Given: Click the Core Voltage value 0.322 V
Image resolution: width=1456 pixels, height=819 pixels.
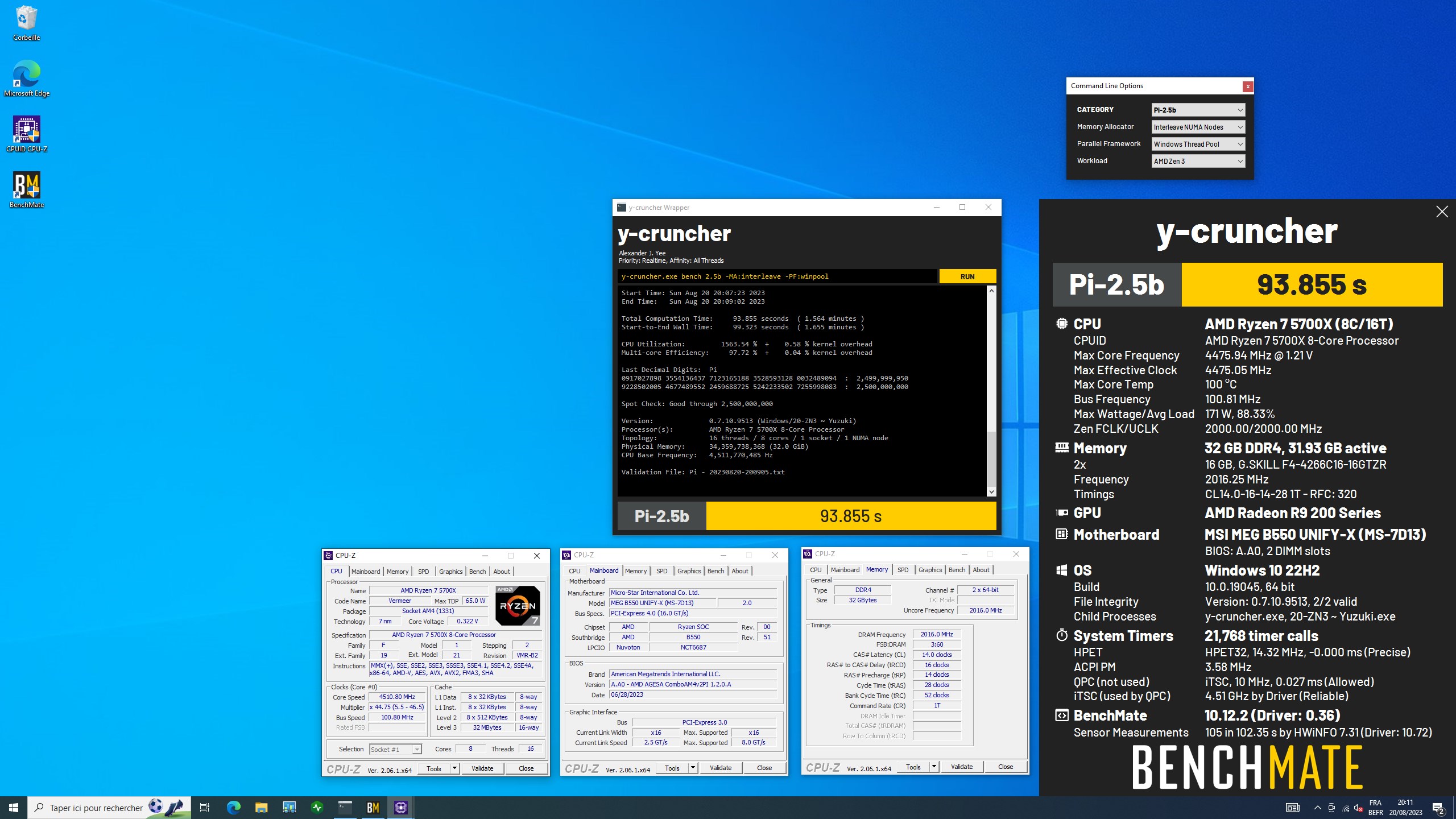Looking at the screenshot, I should point(467,622).
